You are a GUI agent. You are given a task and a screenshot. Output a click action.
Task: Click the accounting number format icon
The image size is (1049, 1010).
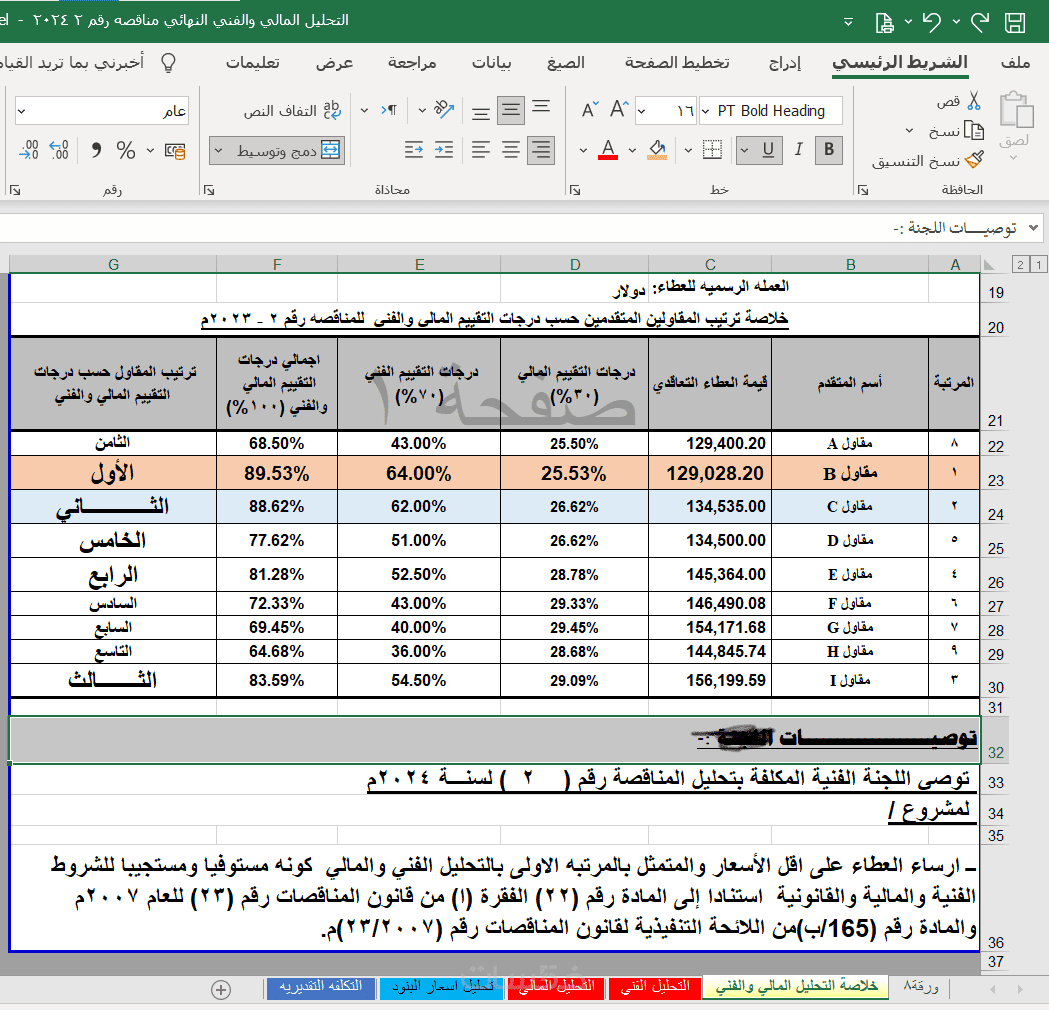[x=175, y=151]
